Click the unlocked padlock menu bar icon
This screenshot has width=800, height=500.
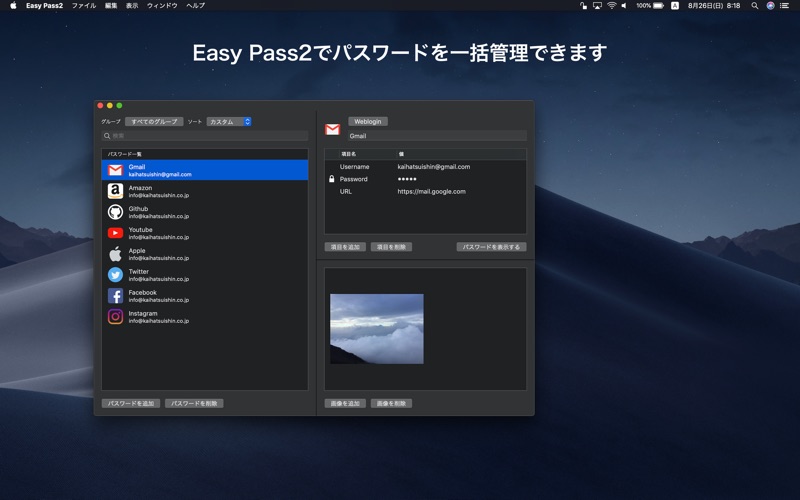583,6
